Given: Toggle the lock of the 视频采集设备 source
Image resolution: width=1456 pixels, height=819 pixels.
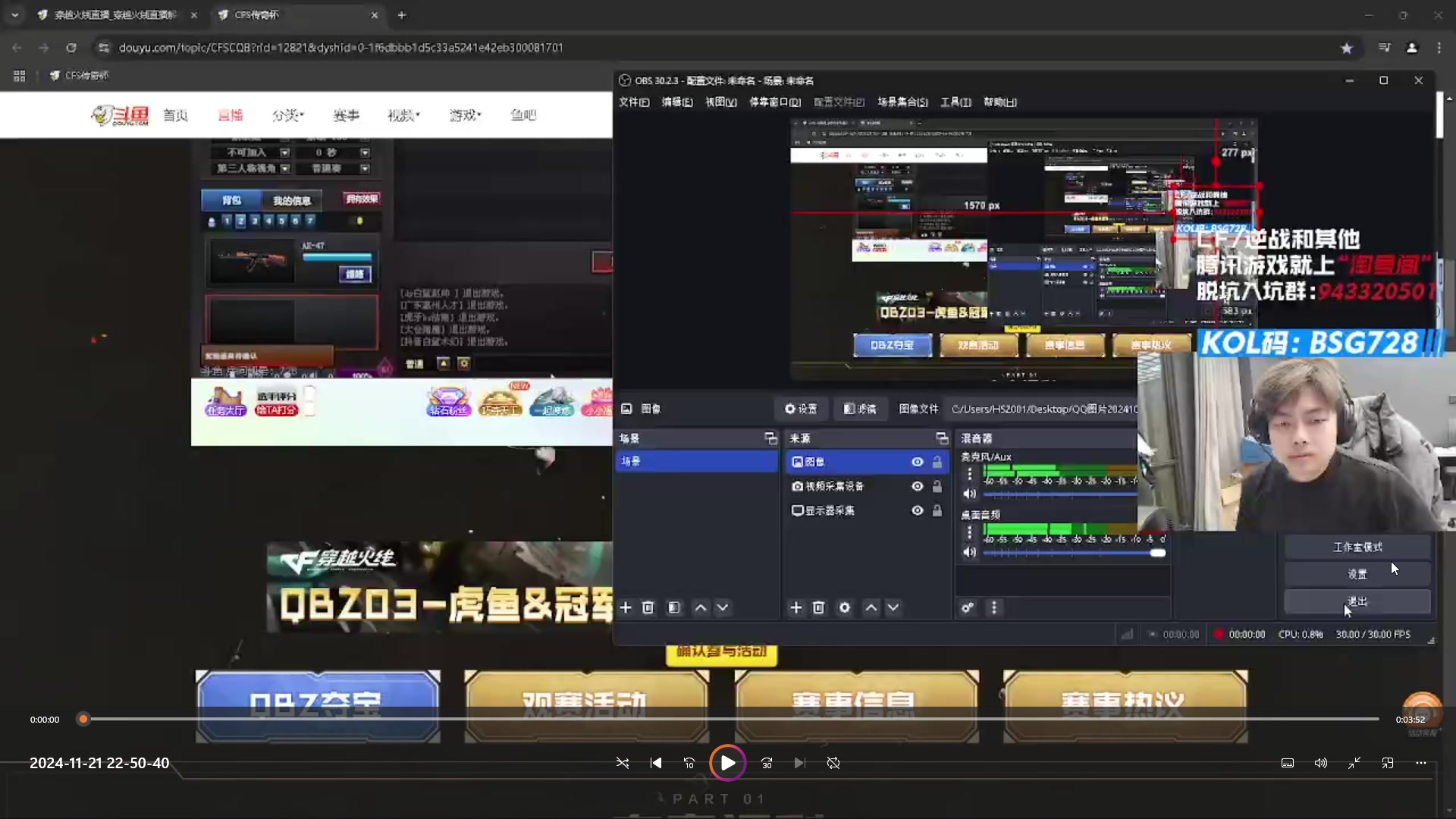Looking at the screenshot, I should (x=937, y=486).
